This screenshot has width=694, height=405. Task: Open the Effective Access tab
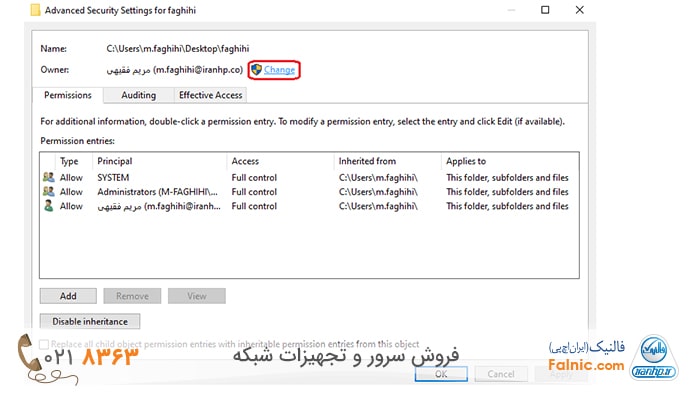pos(210,95)
